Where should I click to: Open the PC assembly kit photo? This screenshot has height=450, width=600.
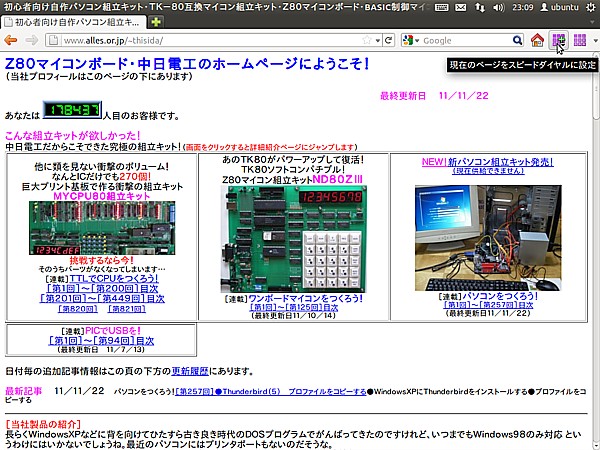point(488,238)
